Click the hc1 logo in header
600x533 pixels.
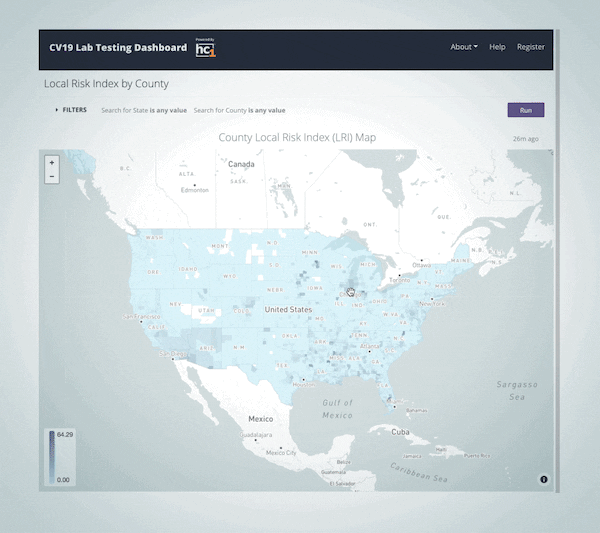tap(205, 48)
